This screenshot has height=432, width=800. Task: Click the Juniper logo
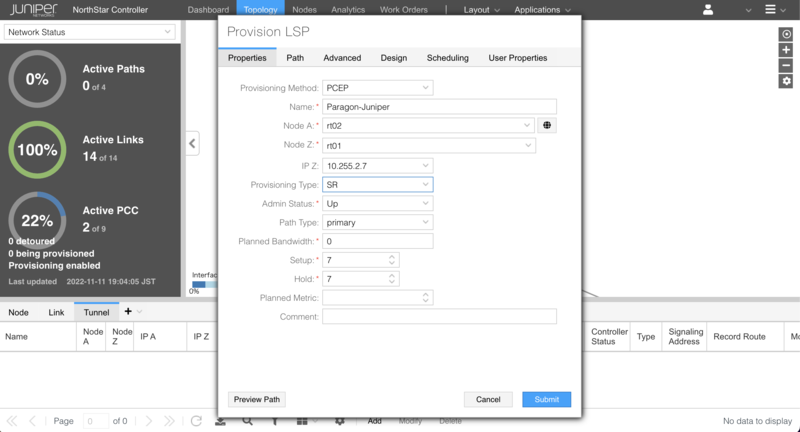point(34,10)
